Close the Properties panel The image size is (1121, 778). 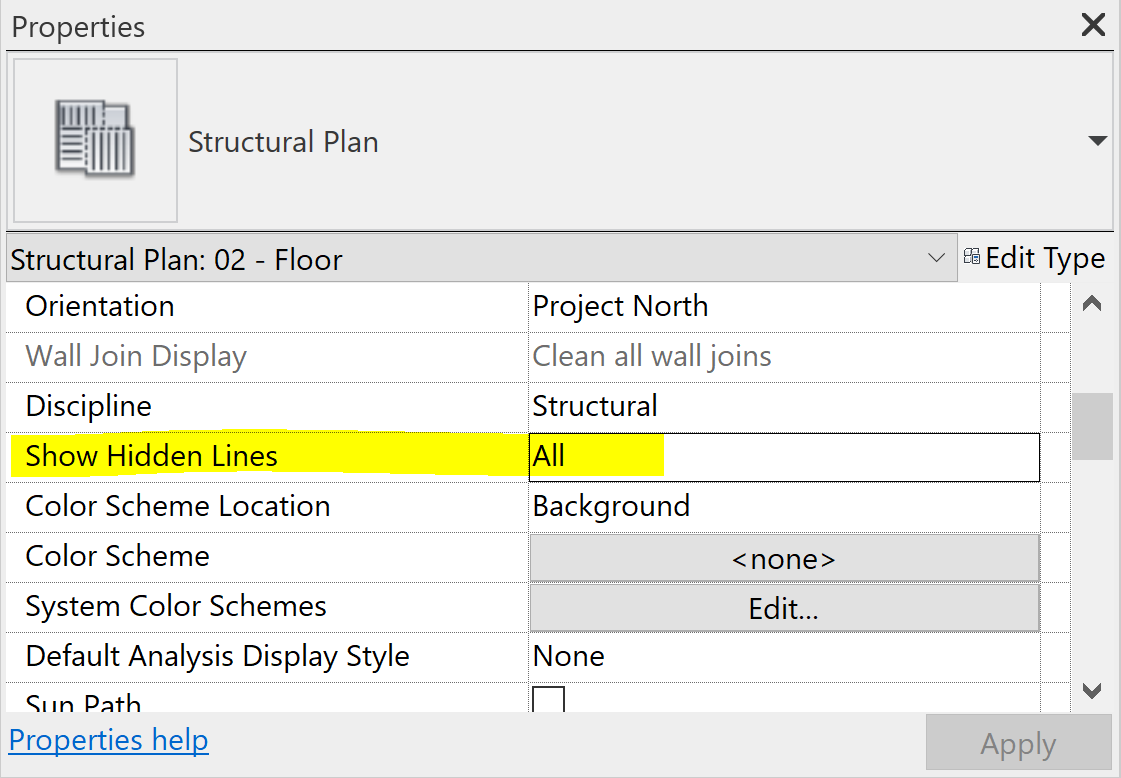click(1093, 25)
